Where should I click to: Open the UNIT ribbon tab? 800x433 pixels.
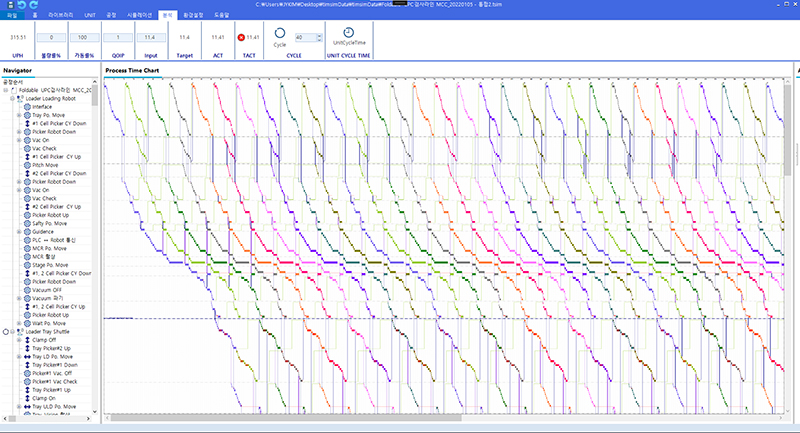tap(90, 15)
